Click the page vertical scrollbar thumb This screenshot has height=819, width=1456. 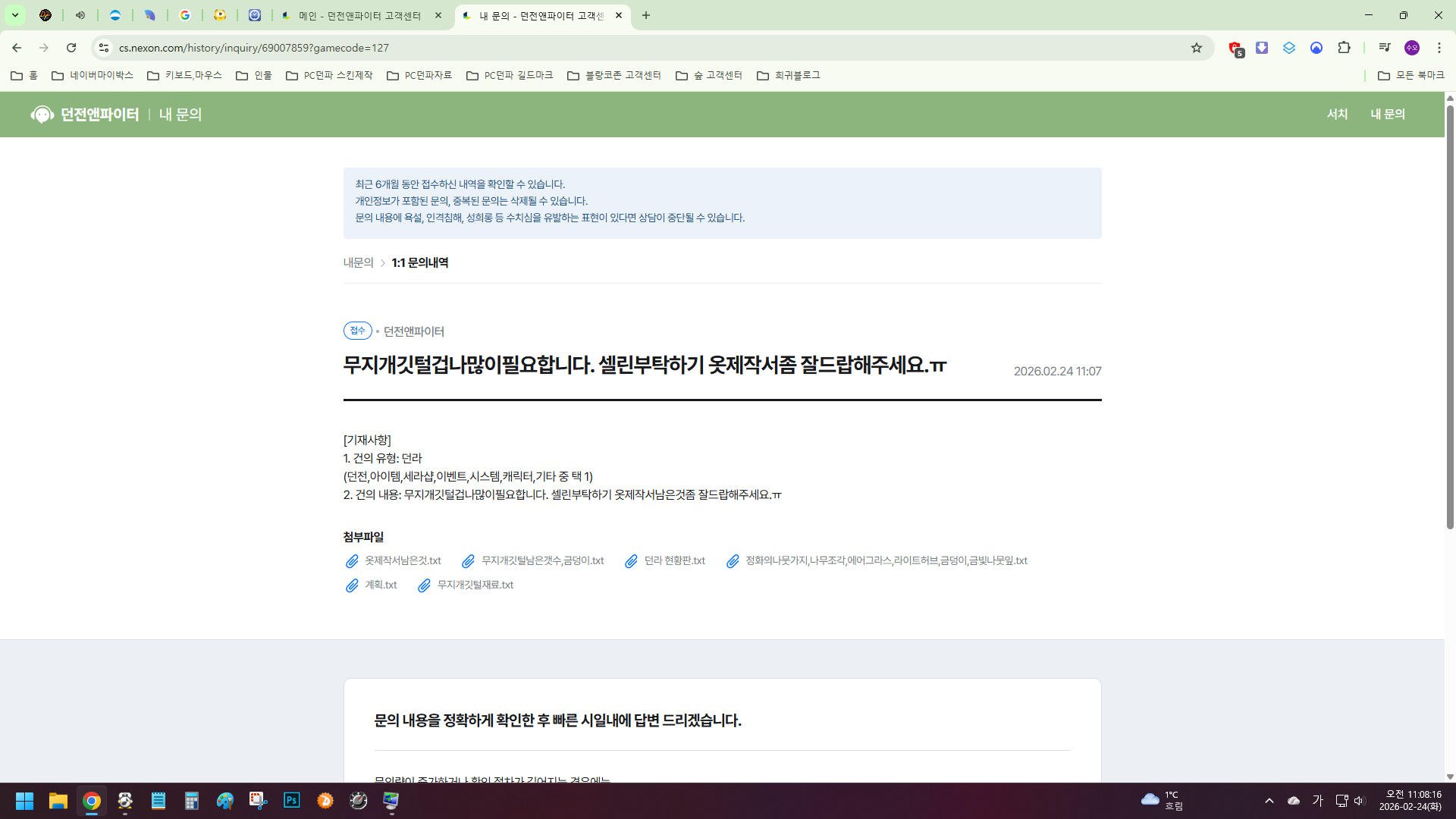point(1450,318)
